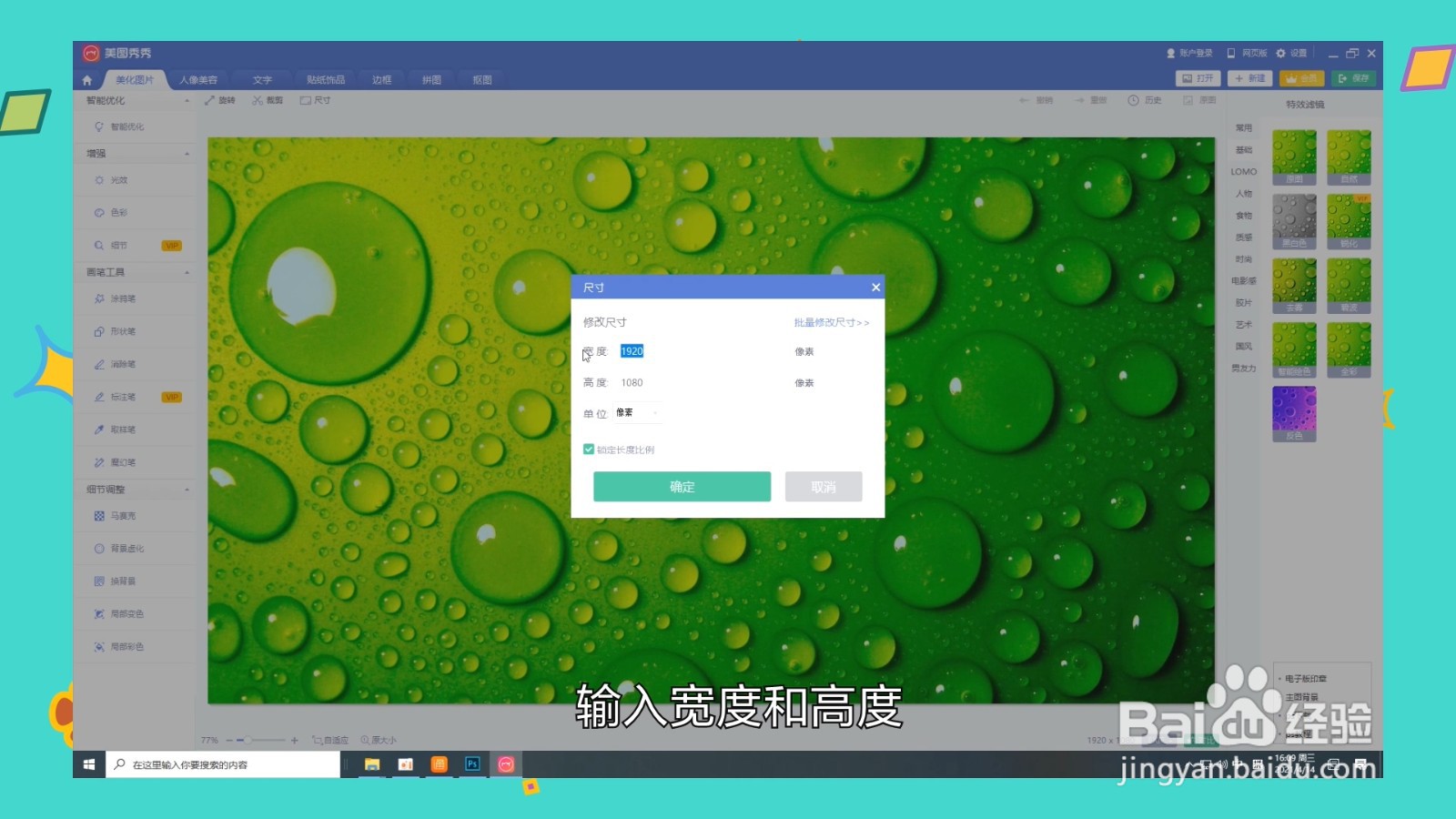Open the 光效 light effects option
The height and width of the screenshot is (819, 1456).
(111, 180)
